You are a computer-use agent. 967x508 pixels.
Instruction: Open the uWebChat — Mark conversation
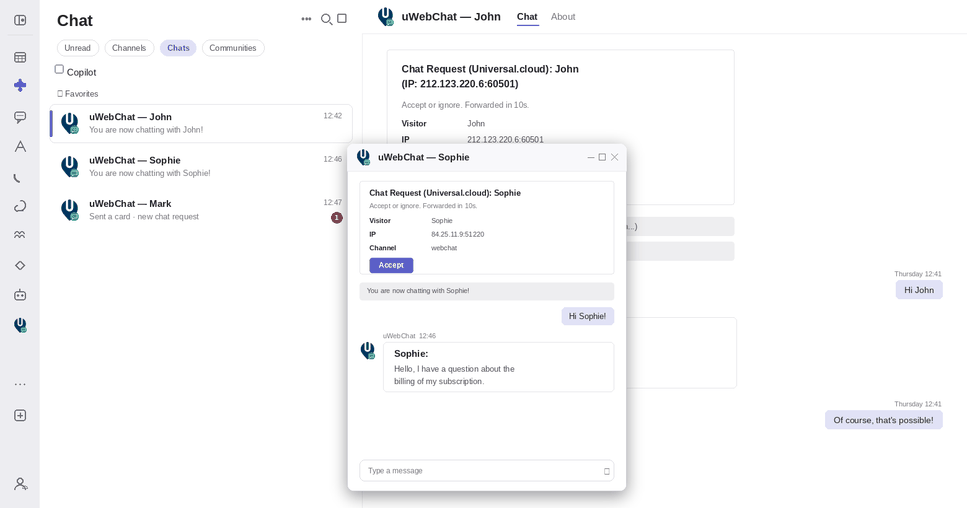click(x=201, y=210)
